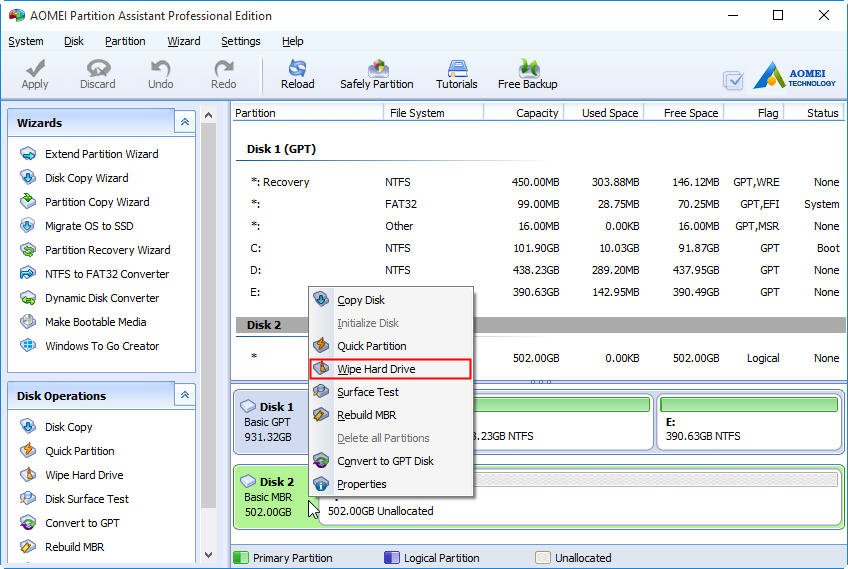
Task: Open the Settings menu
Action: point(241,41)
